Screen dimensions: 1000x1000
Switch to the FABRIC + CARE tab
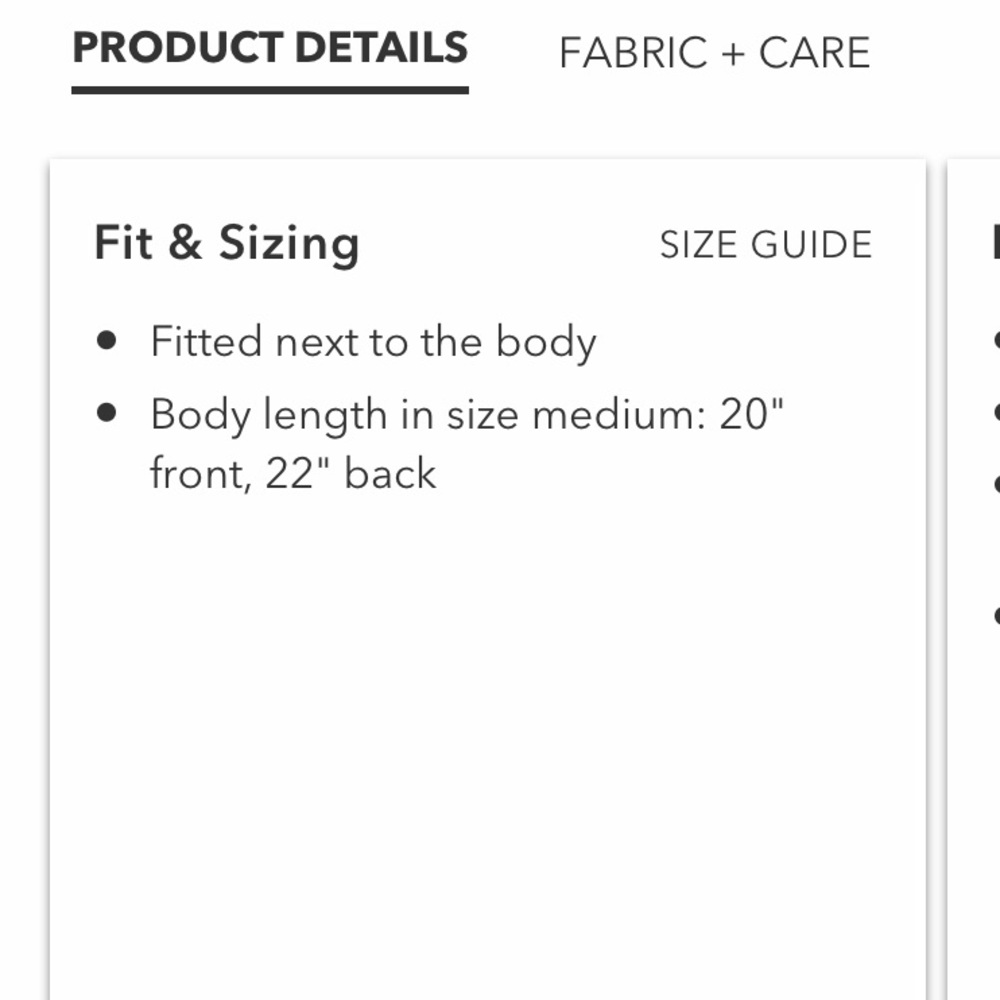(714, 52)
